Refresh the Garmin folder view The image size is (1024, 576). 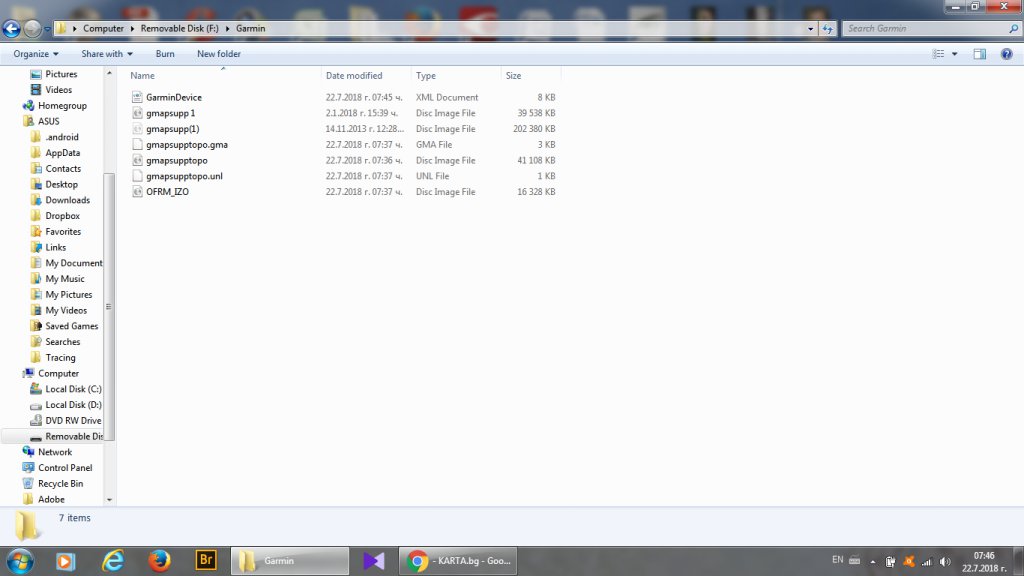tap(827, 29)
